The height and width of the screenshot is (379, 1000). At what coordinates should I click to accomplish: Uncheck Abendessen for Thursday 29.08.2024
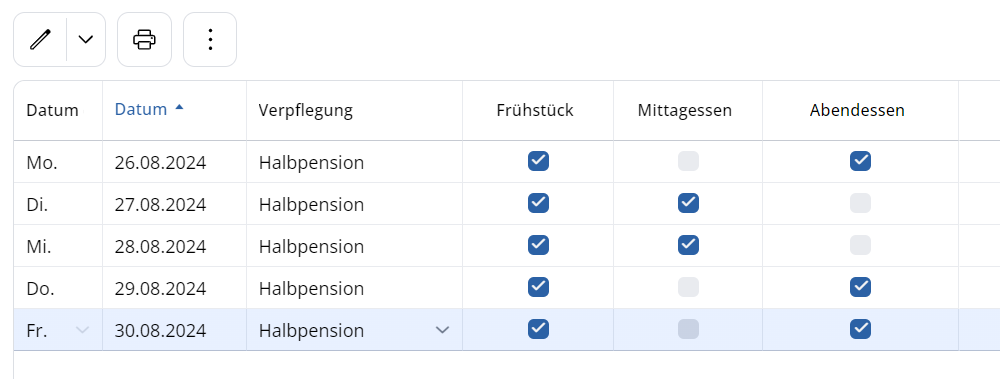860,287
